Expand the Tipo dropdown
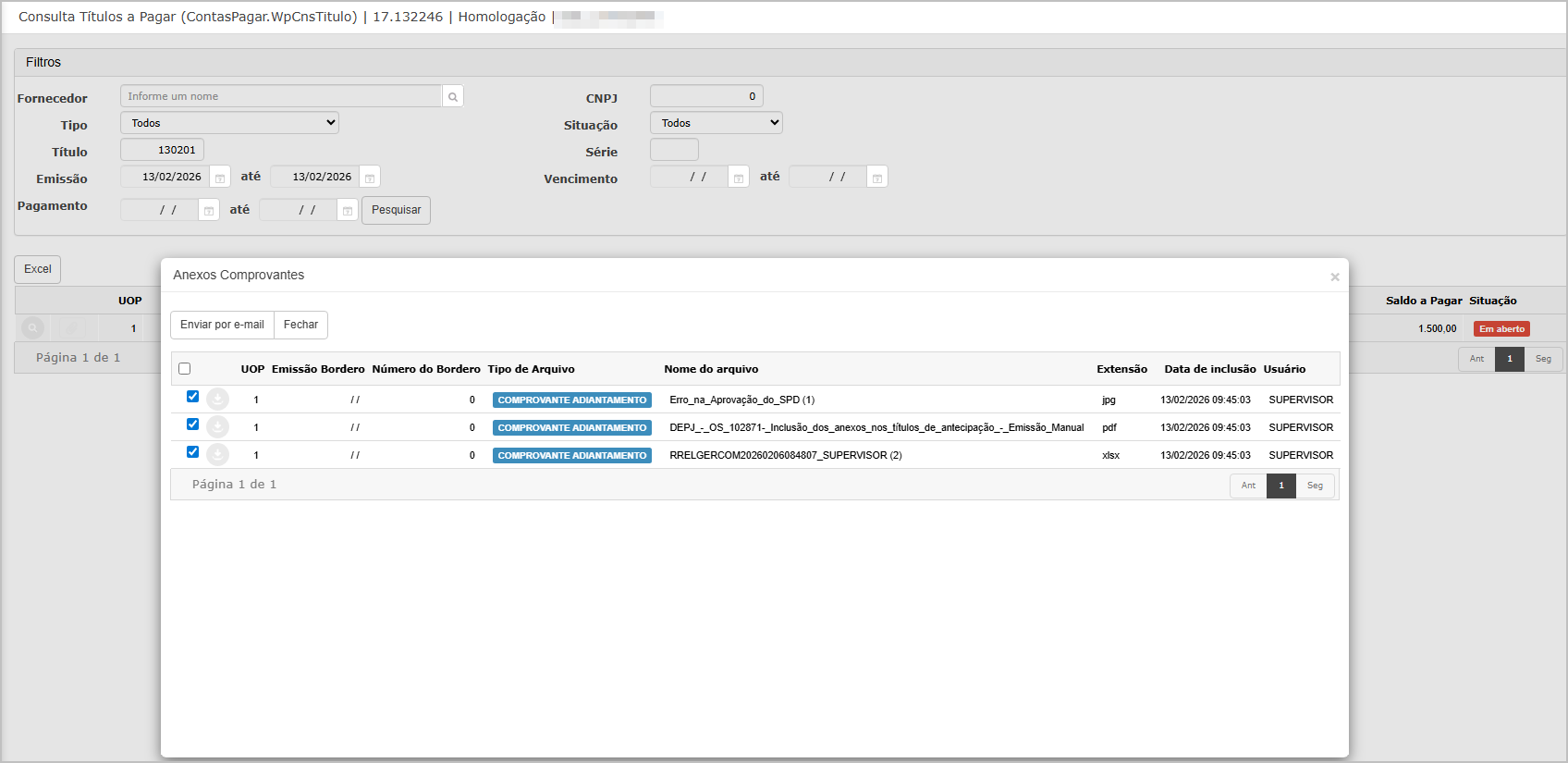The image size is (1568, 763). [x=229, y=123]
